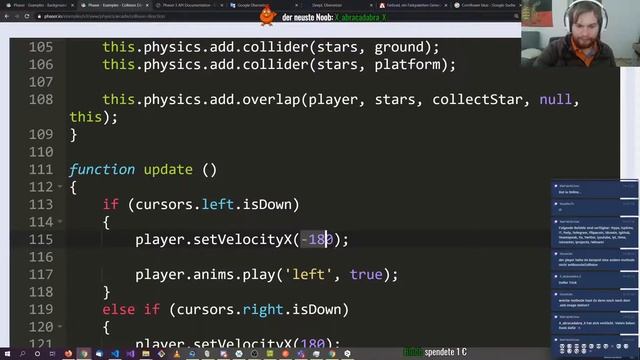The height and width of the screenshot is (360, 640).
Task: Click line number 111 in the gutter
Action: pos(41,169)
